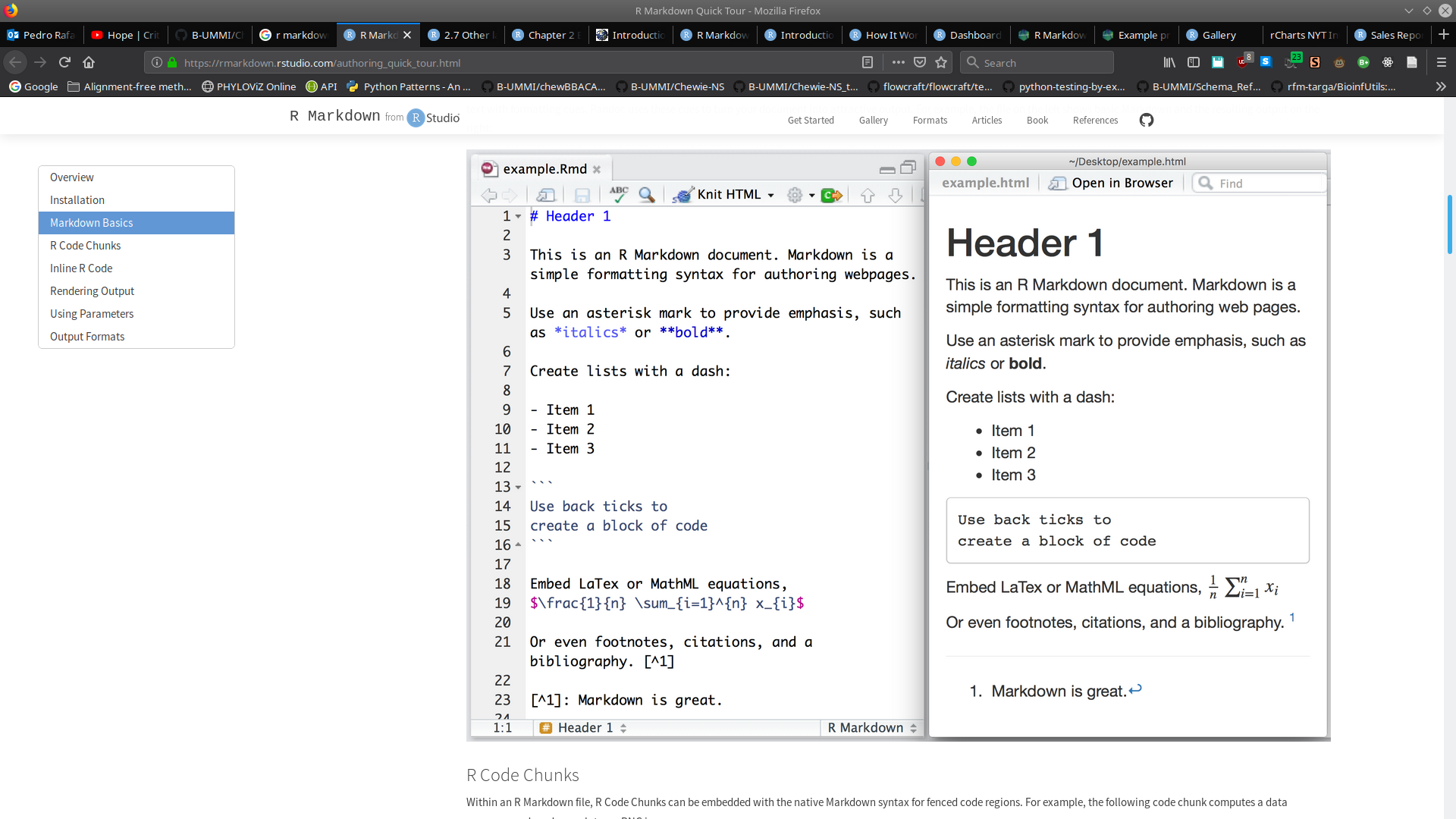1456x819 pixels.
Task: Click the uBlock Origin extension icon
Action: tap(1243, 62)
